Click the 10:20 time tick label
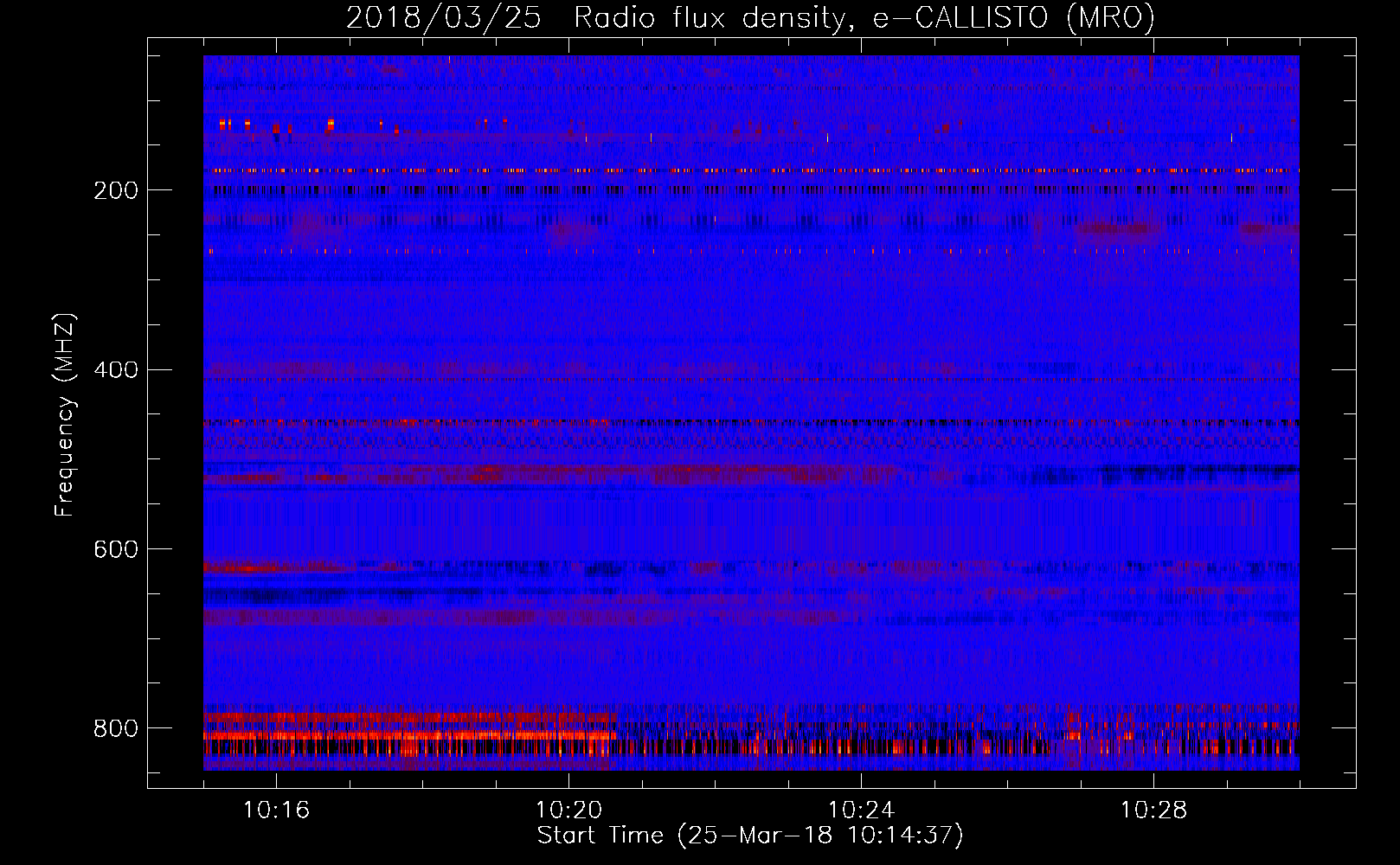 [x=568, y=811]
